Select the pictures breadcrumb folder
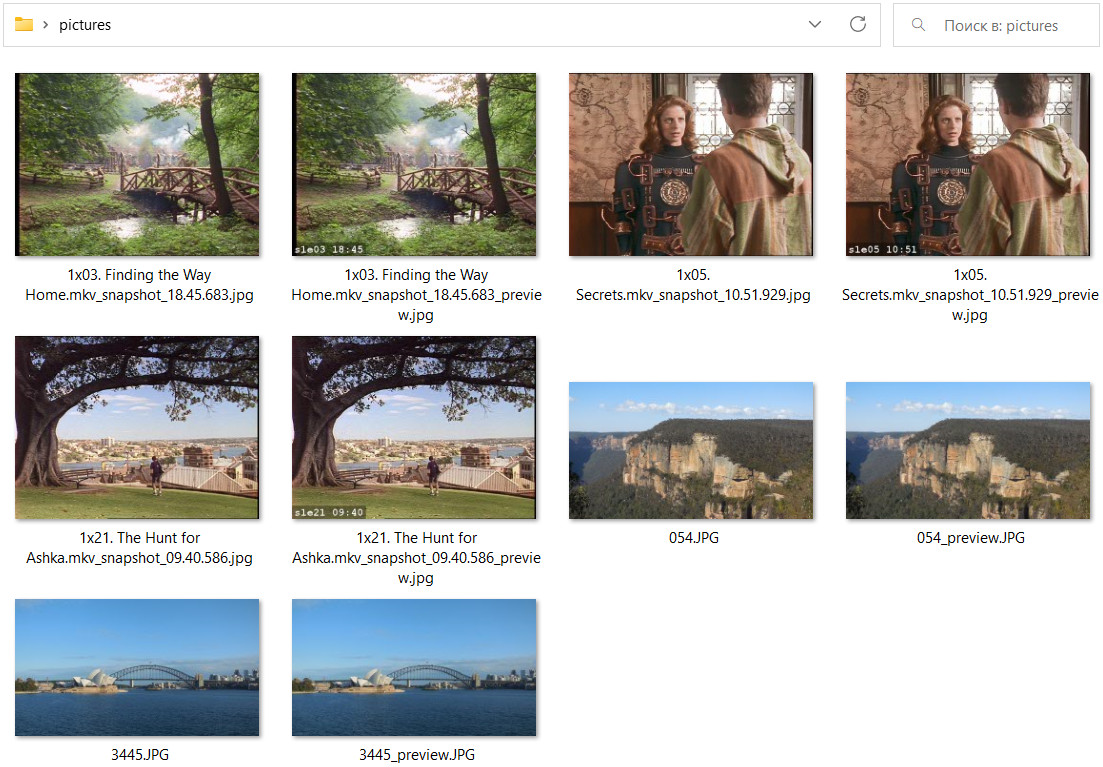1103x767 pixels. [x=85, y=25]
